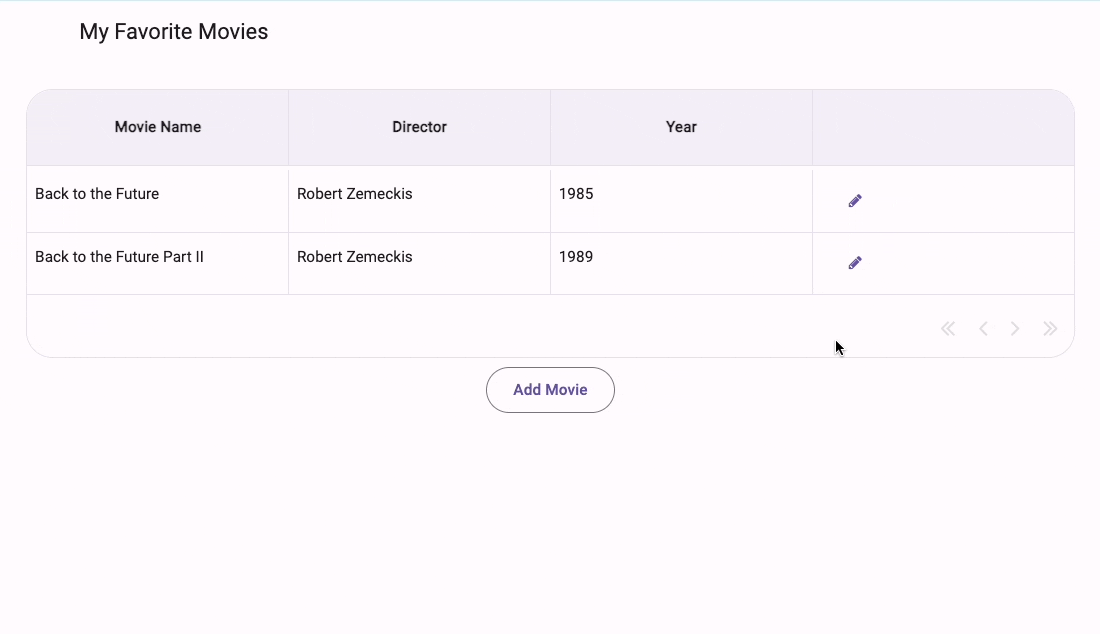Select the Director column header
Image resolution: width=1100 pixels, height=634 pixels.
pyautogui.click(x=420, y=127)
